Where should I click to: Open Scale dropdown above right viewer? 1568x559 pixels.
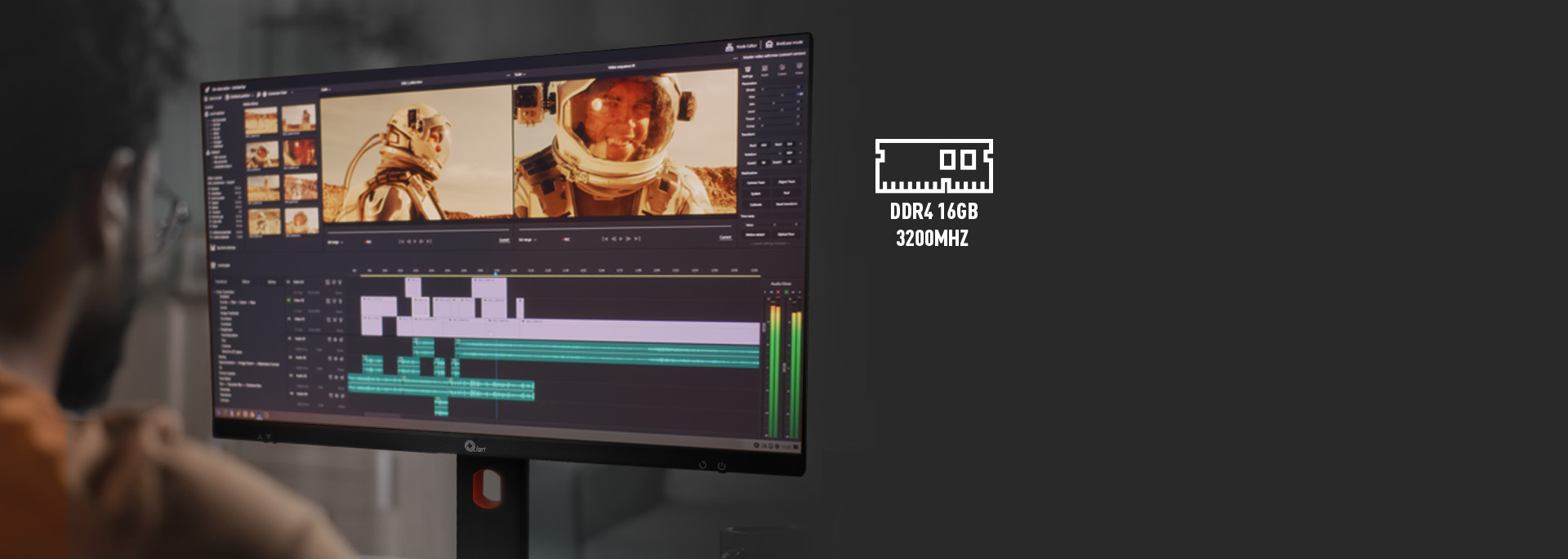point(519,74)
